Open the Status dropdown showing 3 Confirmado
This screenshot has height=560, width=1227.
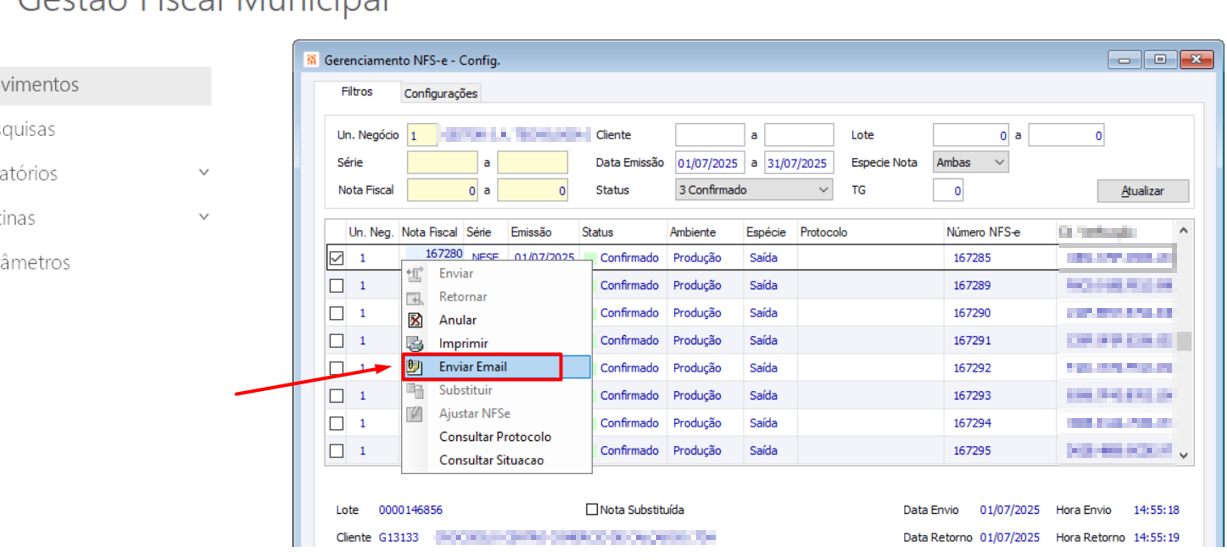click(754, 189)
